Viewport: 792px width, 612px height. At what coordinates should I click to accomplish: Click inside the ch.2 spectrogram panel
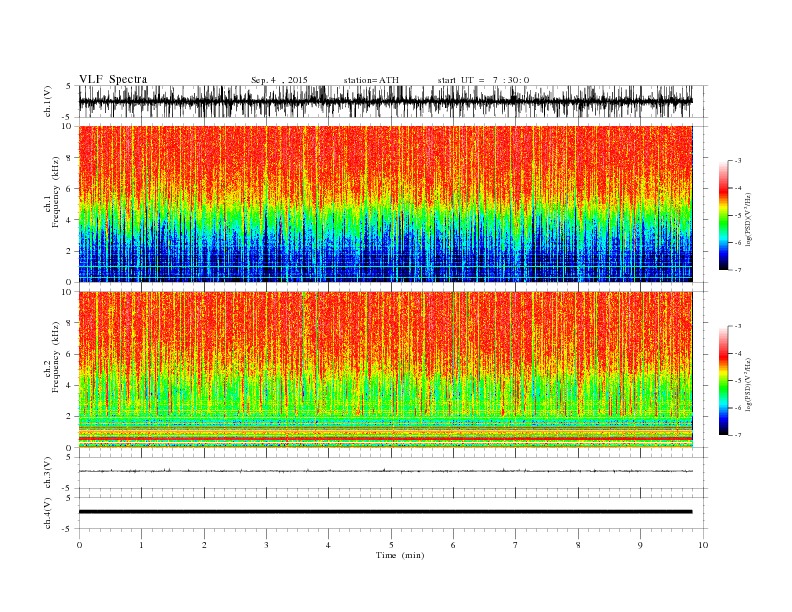point(385,370)
